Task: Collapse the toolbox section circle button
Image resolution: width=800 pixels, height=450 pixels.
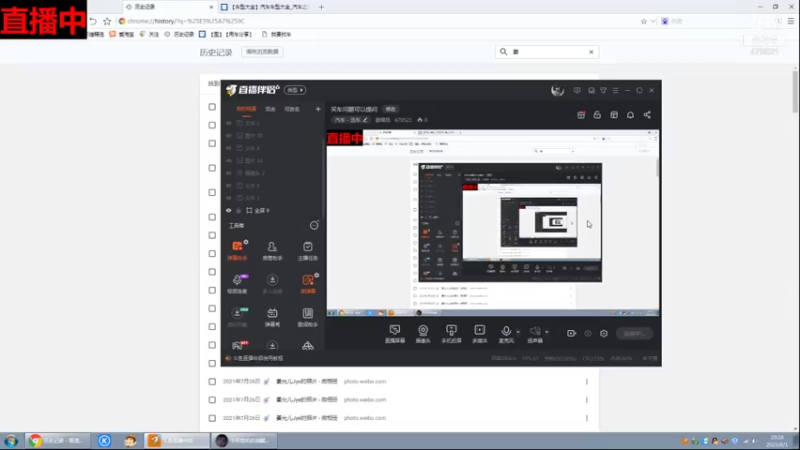Action: [x=314, y=226]
